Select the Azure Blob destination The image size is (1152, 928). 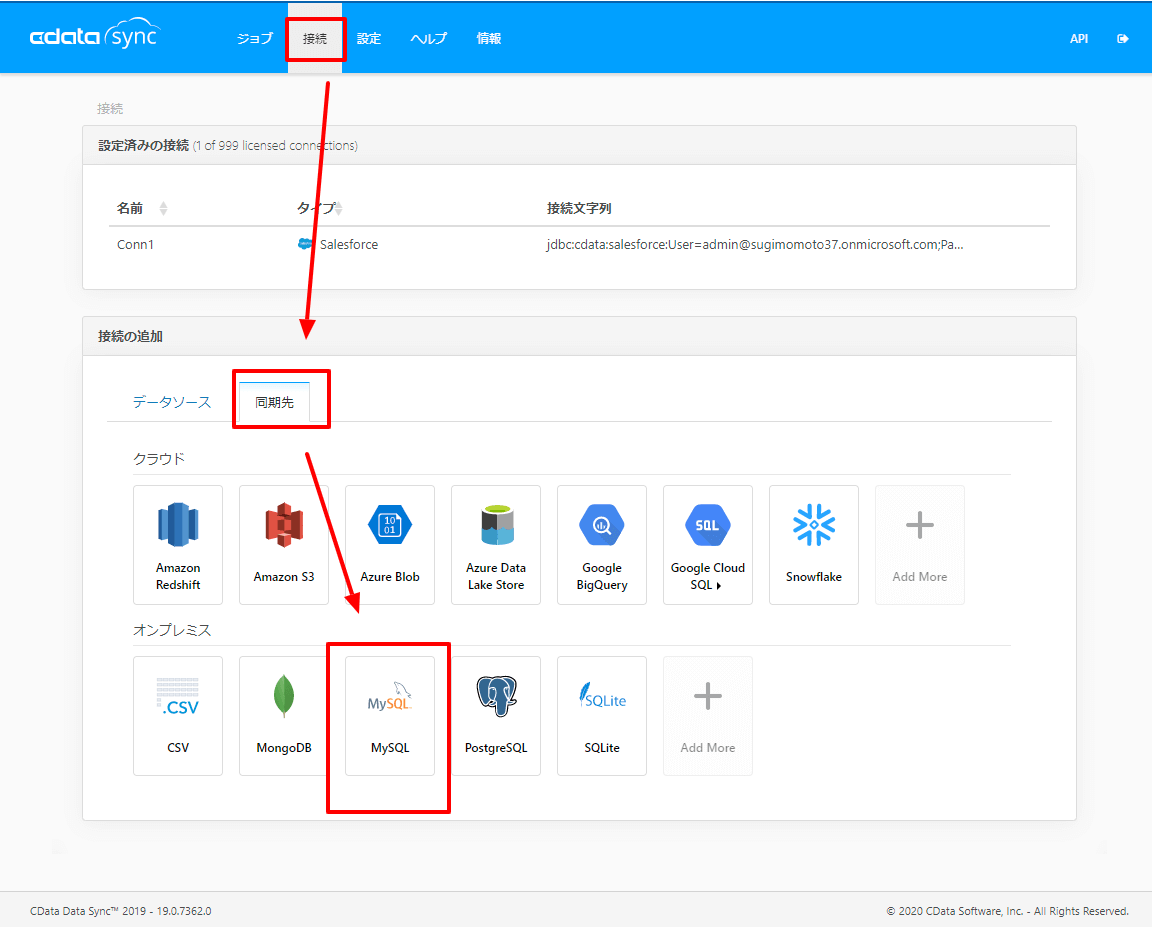389,545
